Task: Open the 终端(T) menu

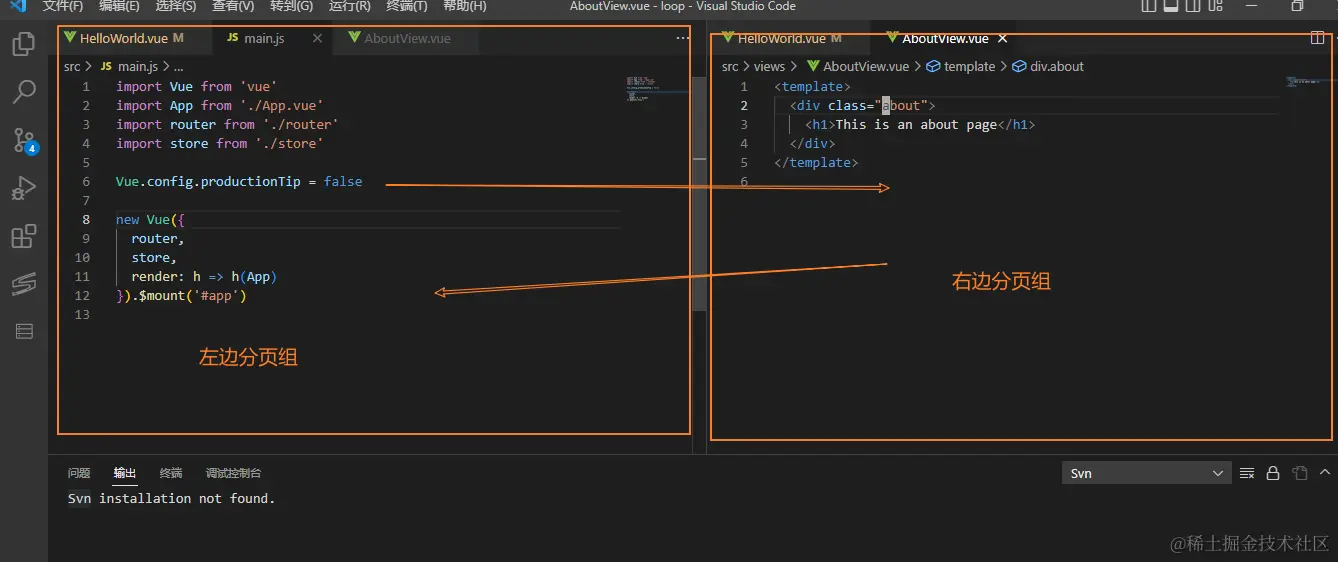Action: click(x=406, y=6)
